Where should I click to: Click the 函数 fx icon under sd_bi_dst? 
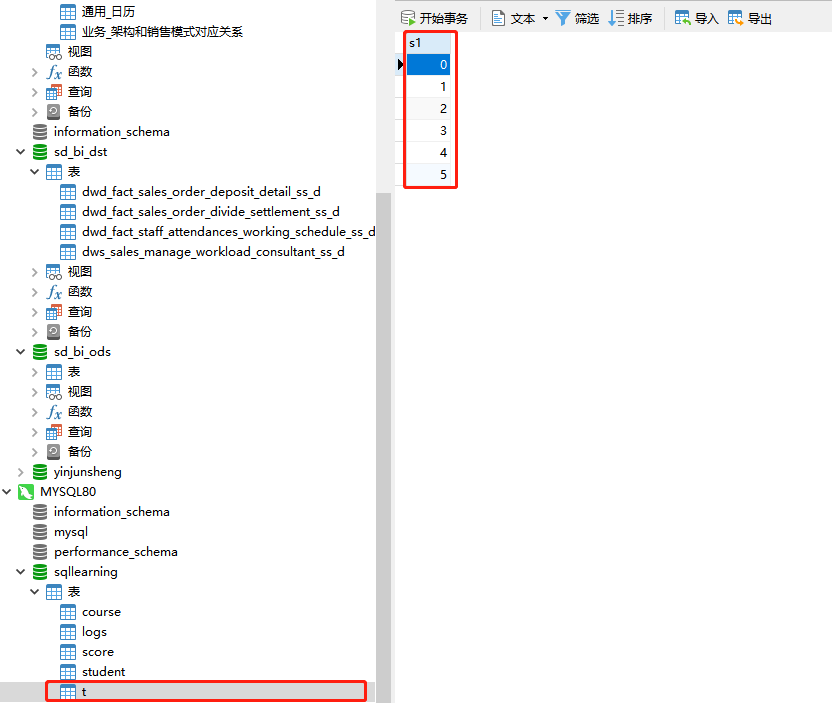pyautogui.click(x=54, y=292)
